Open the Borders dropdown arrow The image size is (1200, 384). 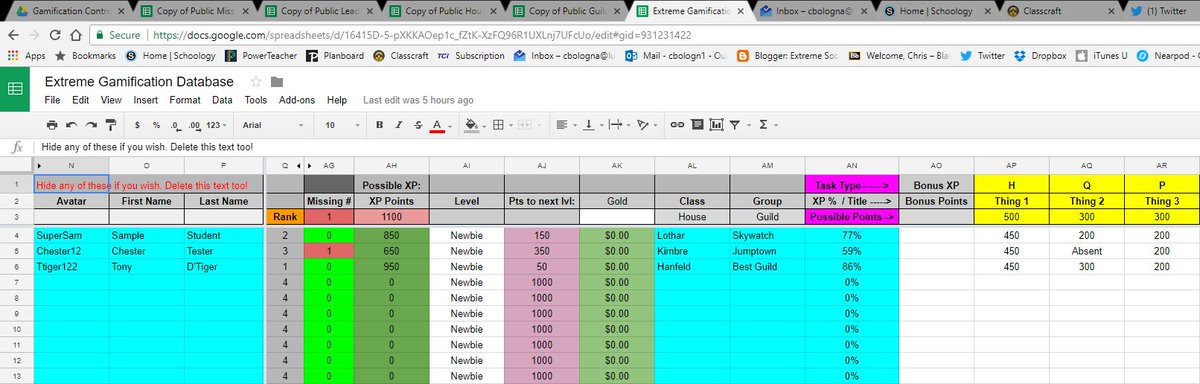click(x=512, y=125)
